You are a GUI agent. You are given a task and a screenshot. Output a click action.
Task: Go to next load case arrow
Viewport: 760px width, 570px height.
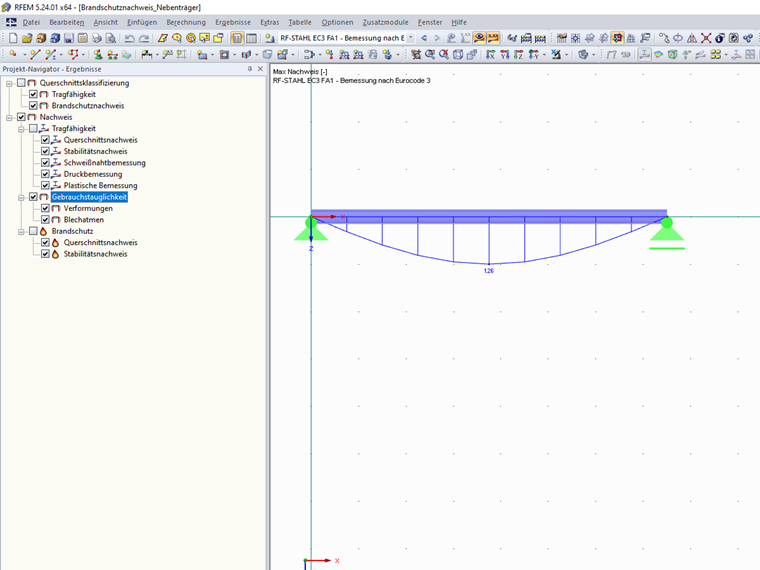(x=437, y=38)
